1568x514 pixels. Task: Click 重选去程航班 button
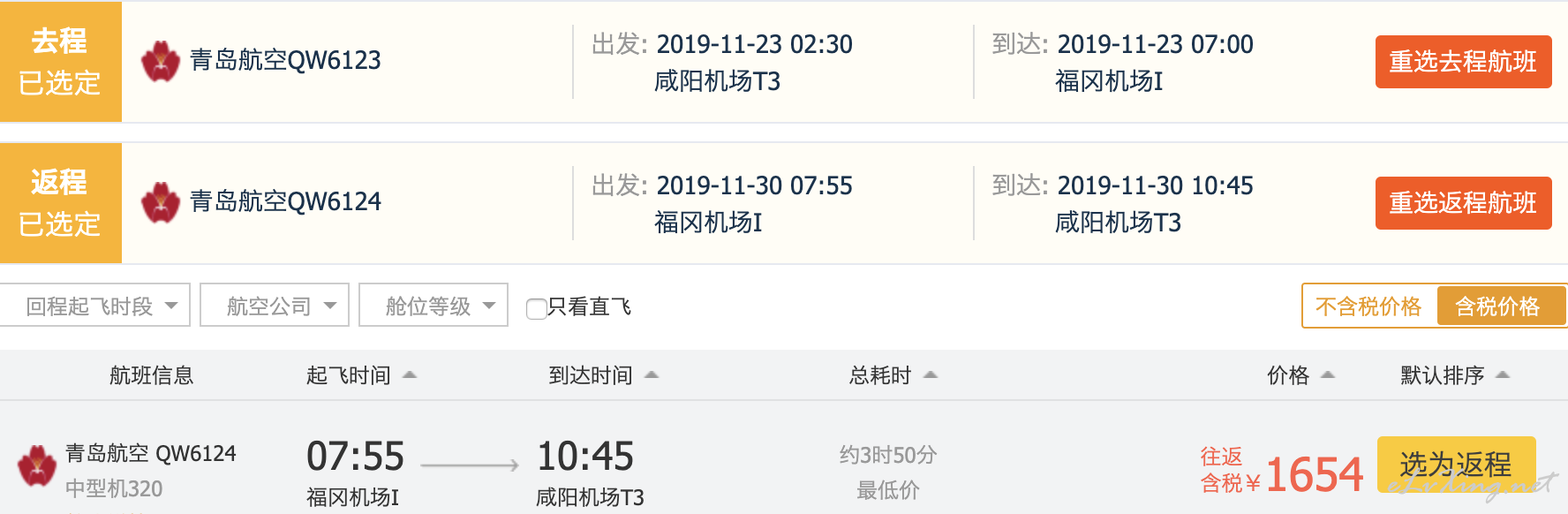click(x=1464, y=62)
